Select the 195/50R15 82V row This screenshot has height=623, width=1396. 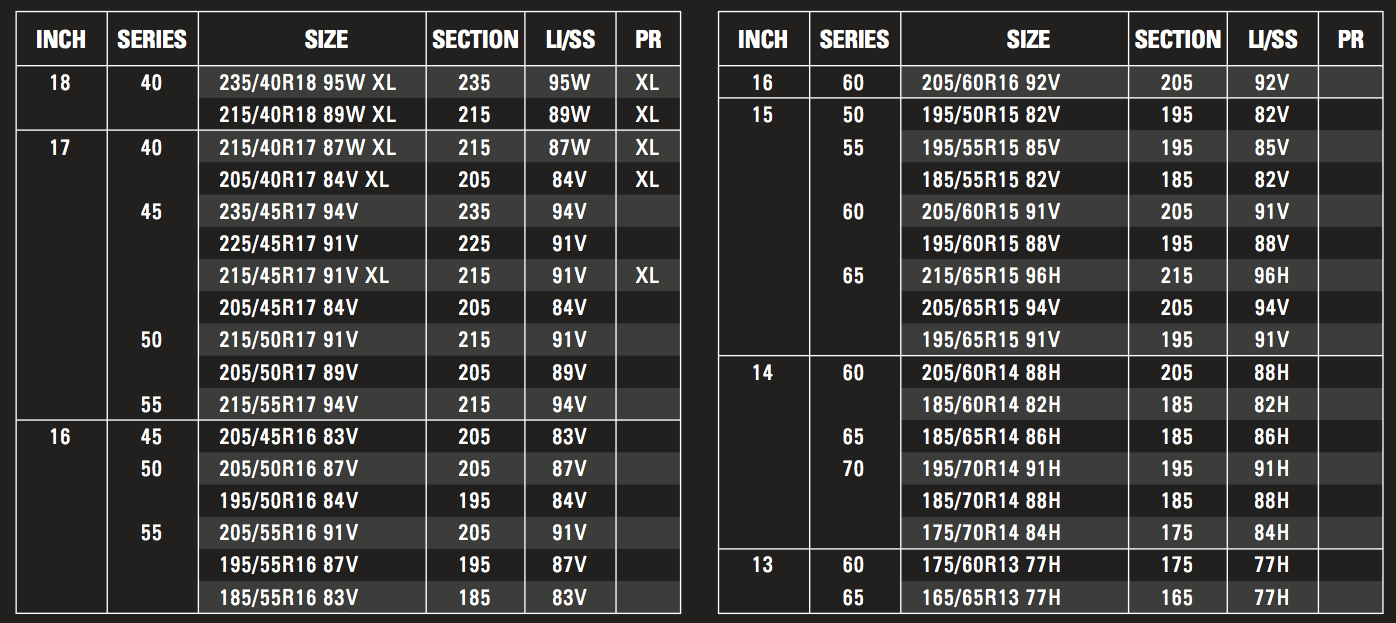1050,115
